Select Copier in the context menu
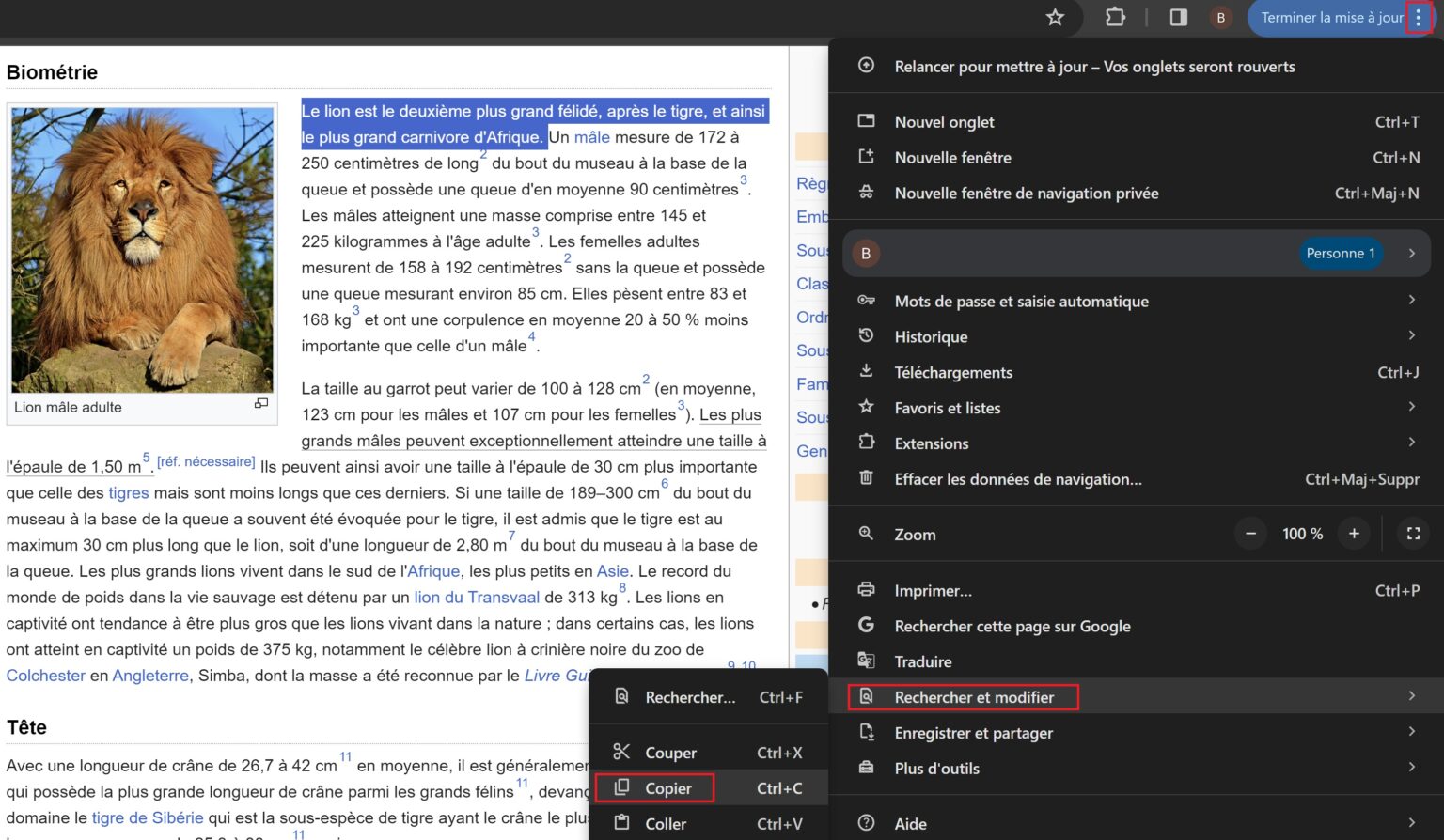 pos(668,787)
